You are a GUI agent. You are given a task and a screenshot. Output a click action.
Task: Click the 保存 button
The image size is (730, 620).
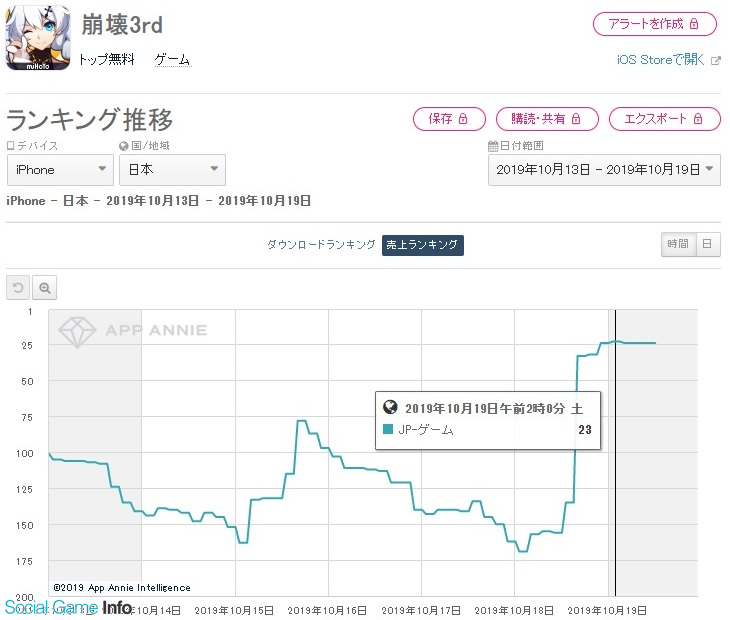point(449,119)
